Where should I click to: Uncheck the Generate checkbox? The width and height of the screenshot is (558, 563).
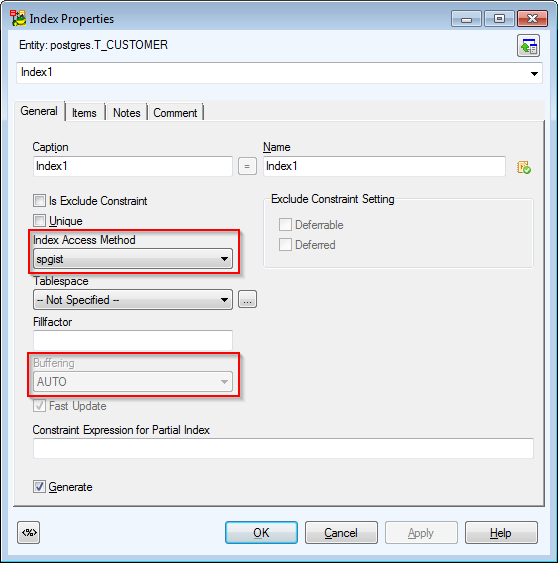point(39,487)
